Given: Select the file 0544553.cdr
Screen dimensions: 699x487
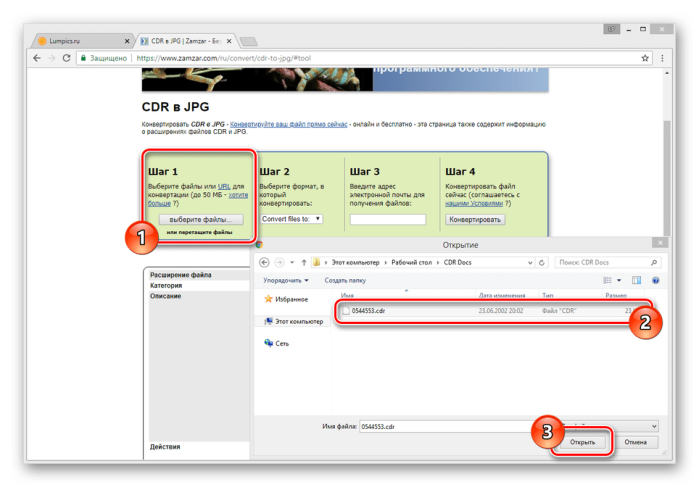Looking at the screenshot, I should (x=491, y=311).
